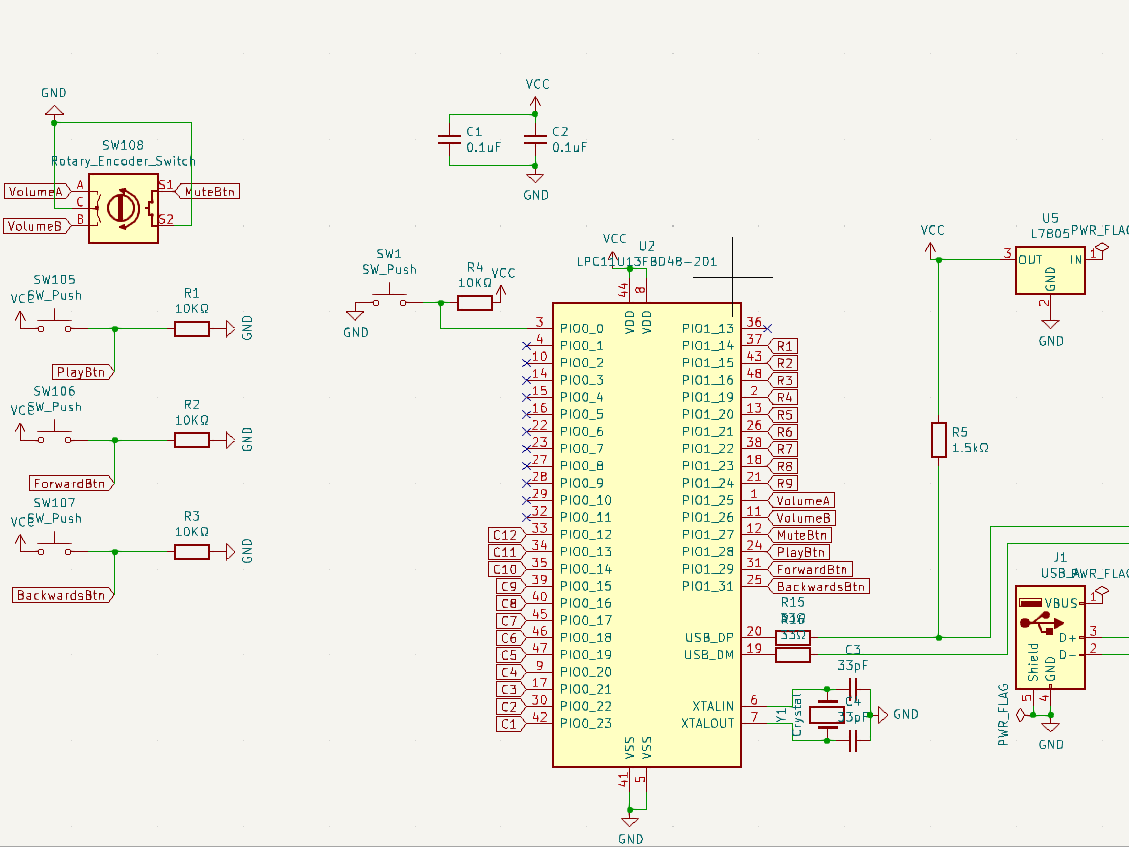
Task: Click the R1 label at PIO1_14
Action: tap(783, 346)
